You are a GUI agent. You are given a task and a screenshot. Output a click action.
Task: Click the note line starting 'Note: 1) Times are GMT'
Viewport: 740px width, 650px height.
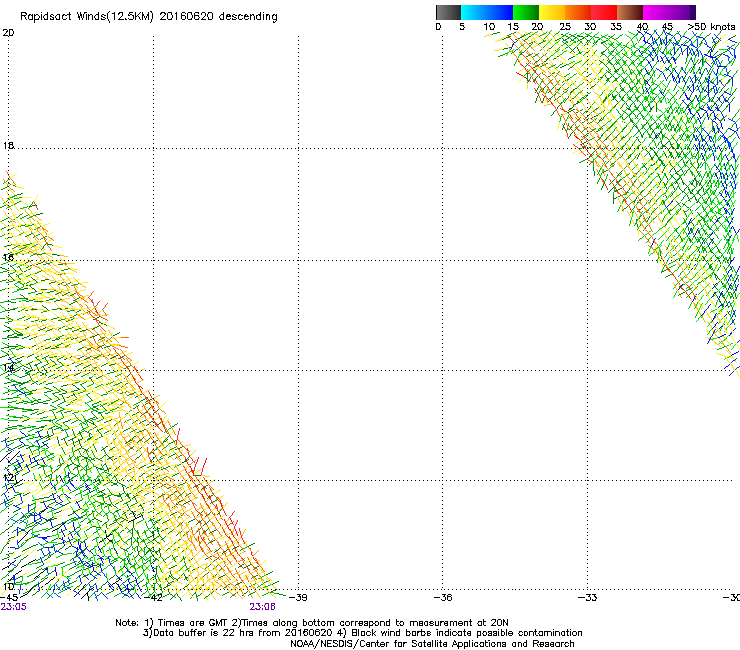click(x=312, y=623)
